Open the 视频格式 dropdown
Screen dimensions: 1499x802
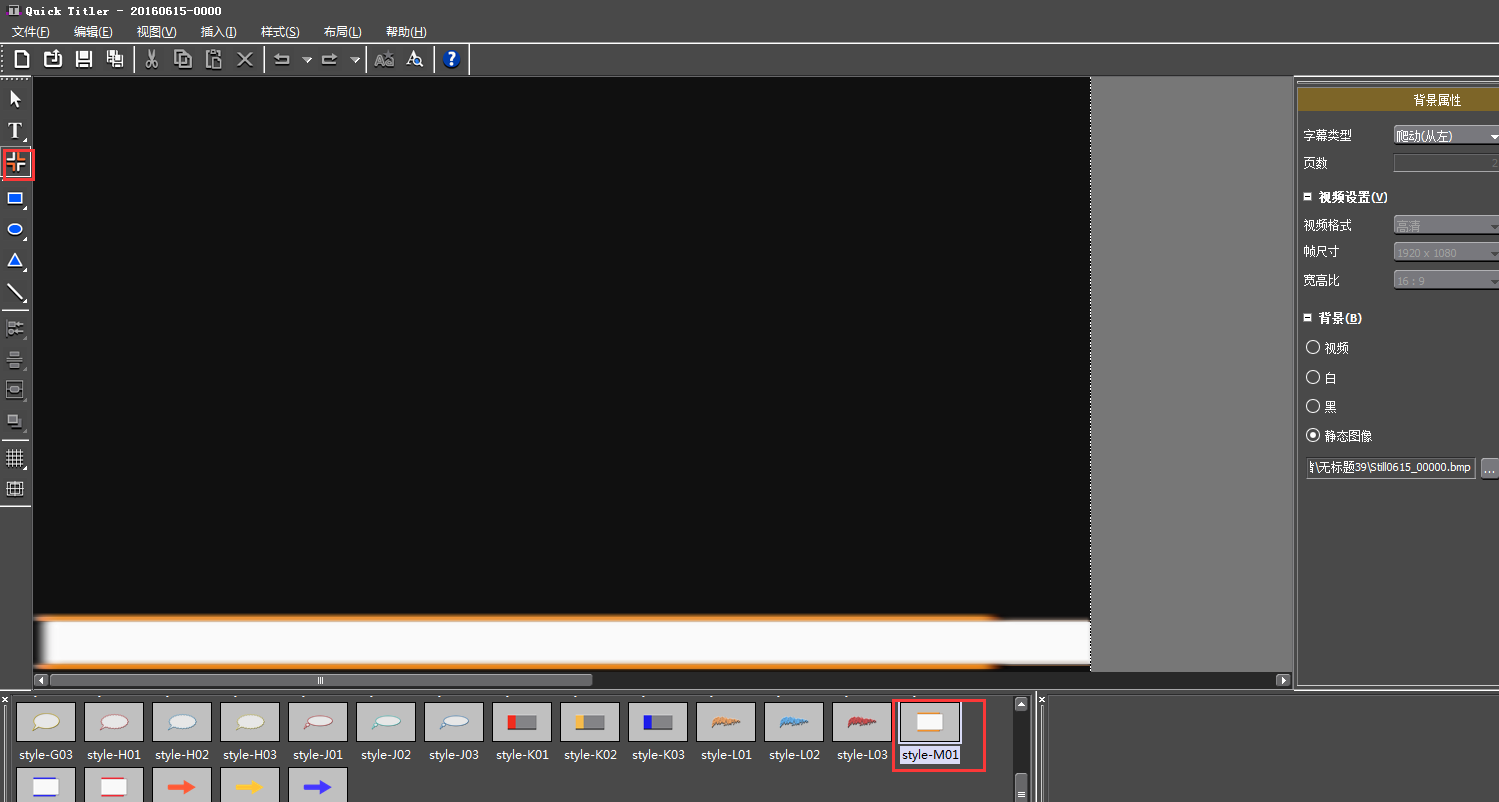(1446, 226)
